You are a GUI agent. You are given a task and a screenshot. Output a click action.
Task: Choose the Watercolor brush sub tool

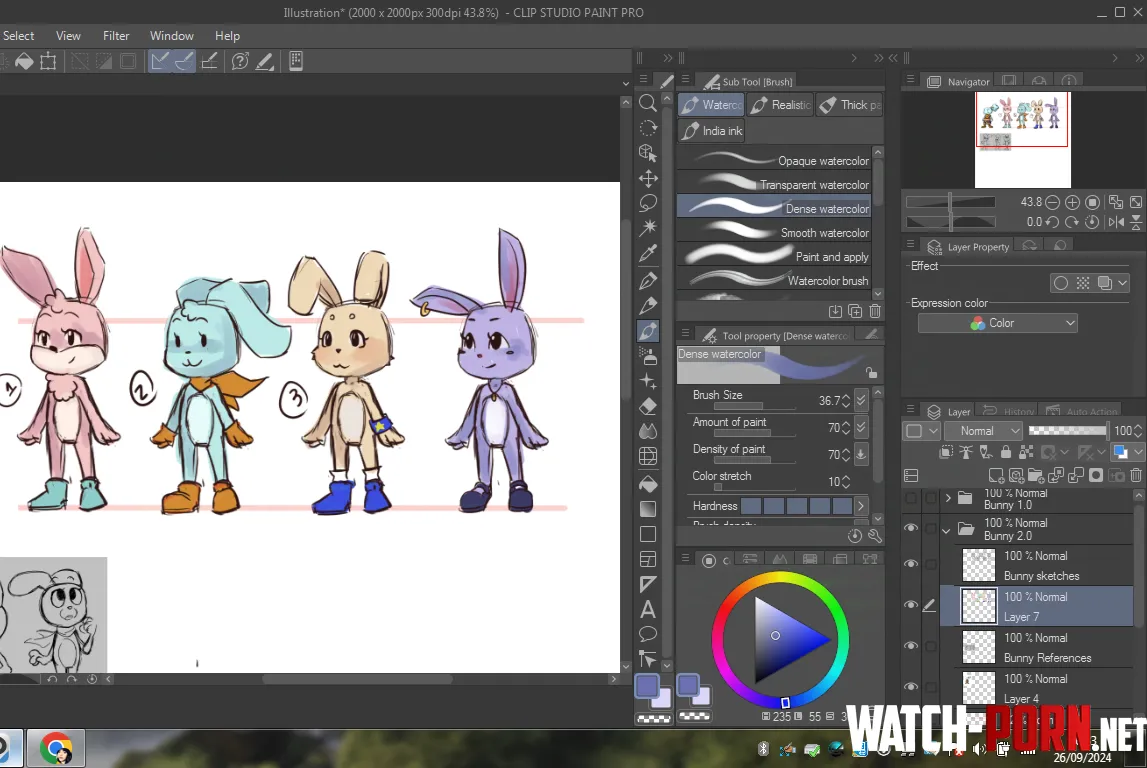774,281
